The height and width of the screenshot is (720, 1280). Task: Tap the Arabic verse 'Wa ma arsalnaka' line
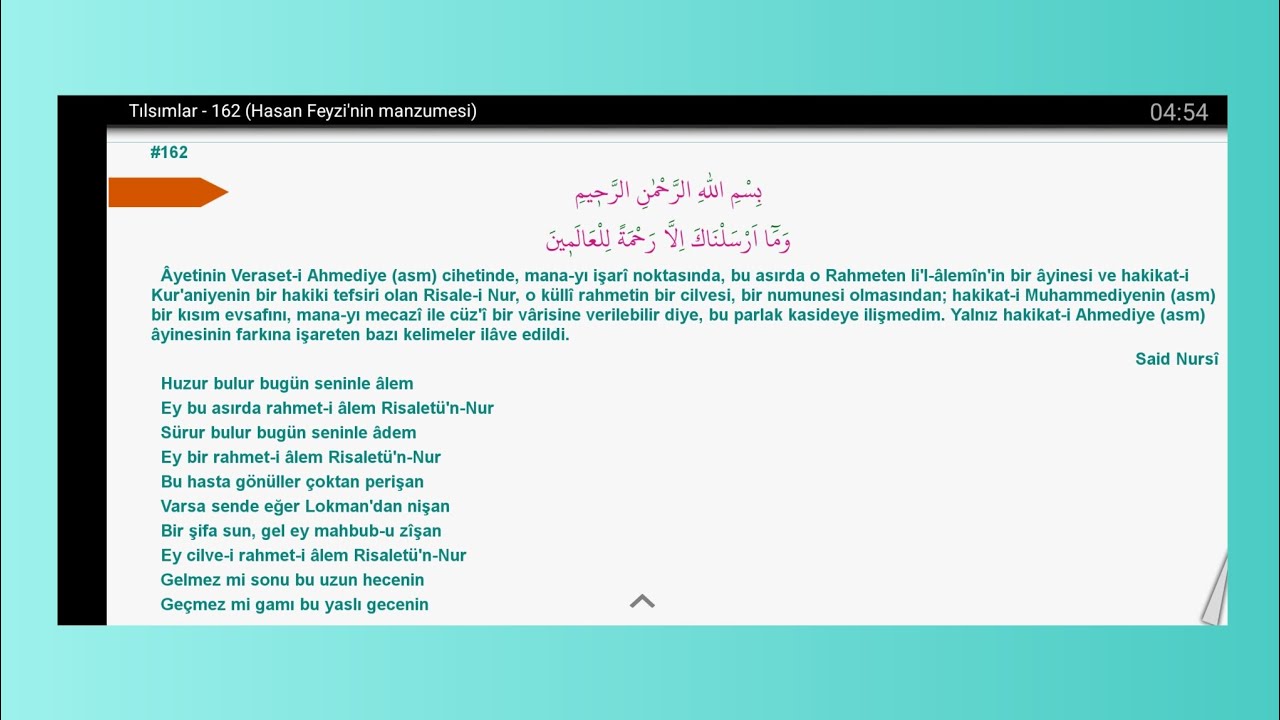(x=668, y=238)
